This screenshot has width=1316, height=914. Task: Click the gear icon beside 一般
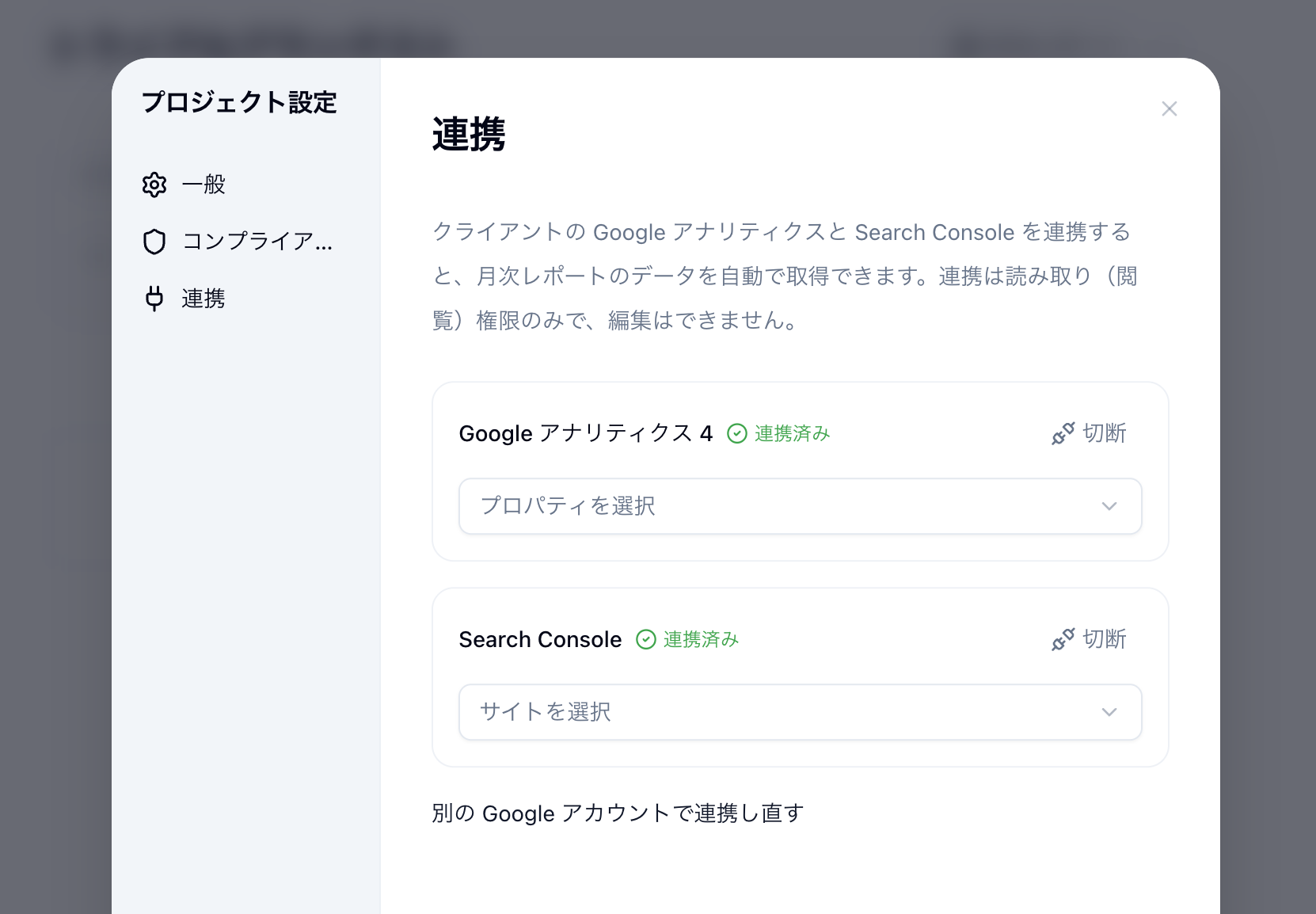pyautogui.click(x=154, y=185)
